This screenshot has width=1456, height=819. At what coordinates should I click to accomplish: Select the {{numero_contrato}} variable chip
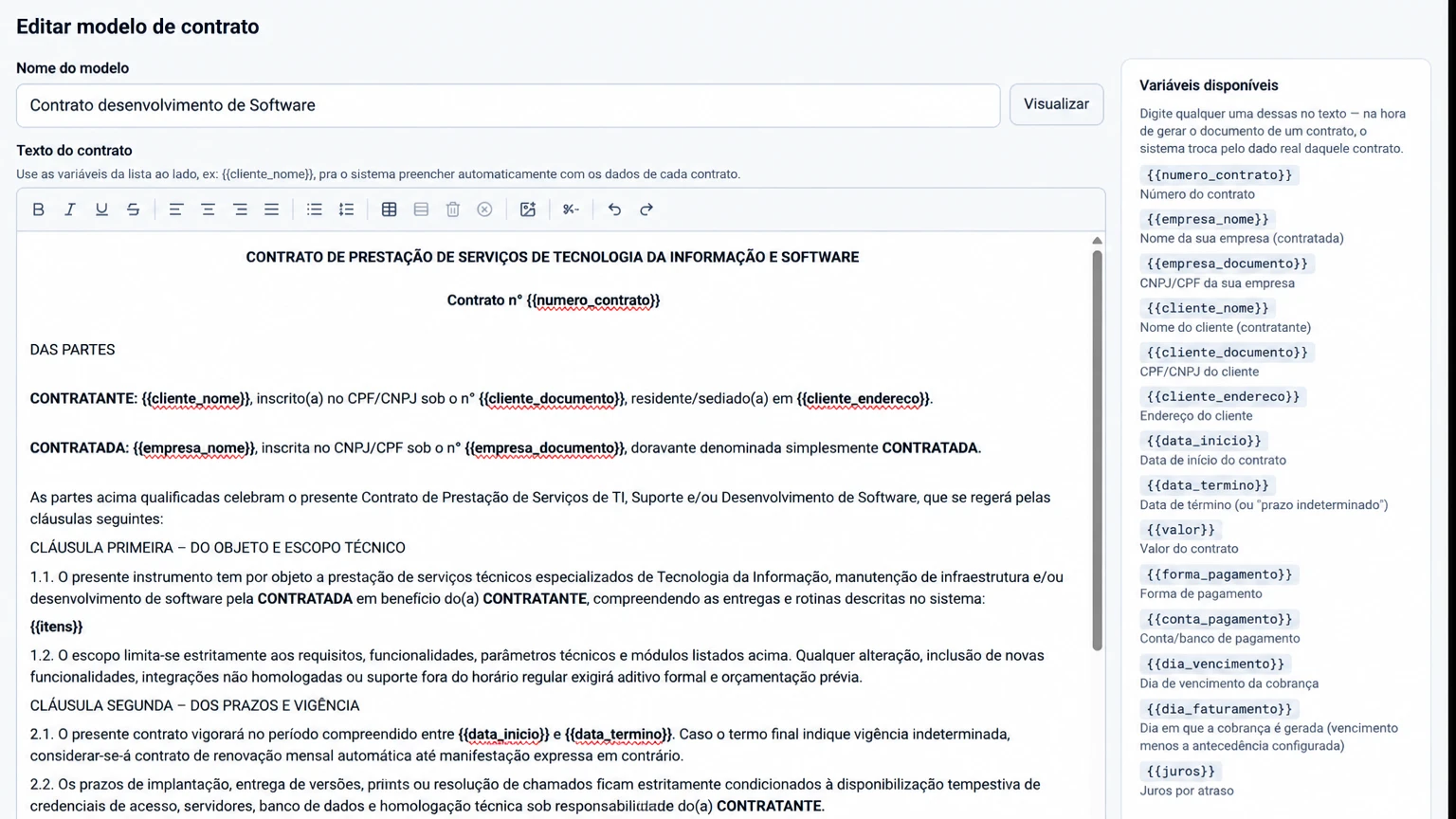pos(1219,175)
